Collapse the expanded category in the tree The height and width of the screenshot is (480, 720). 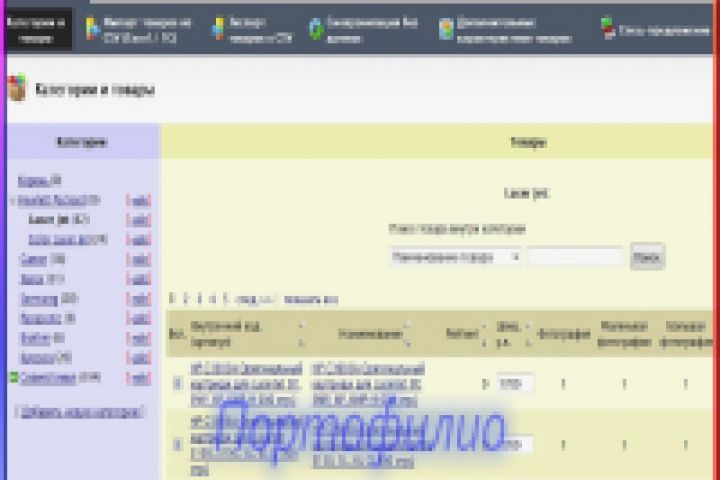(x=12, y=201)
